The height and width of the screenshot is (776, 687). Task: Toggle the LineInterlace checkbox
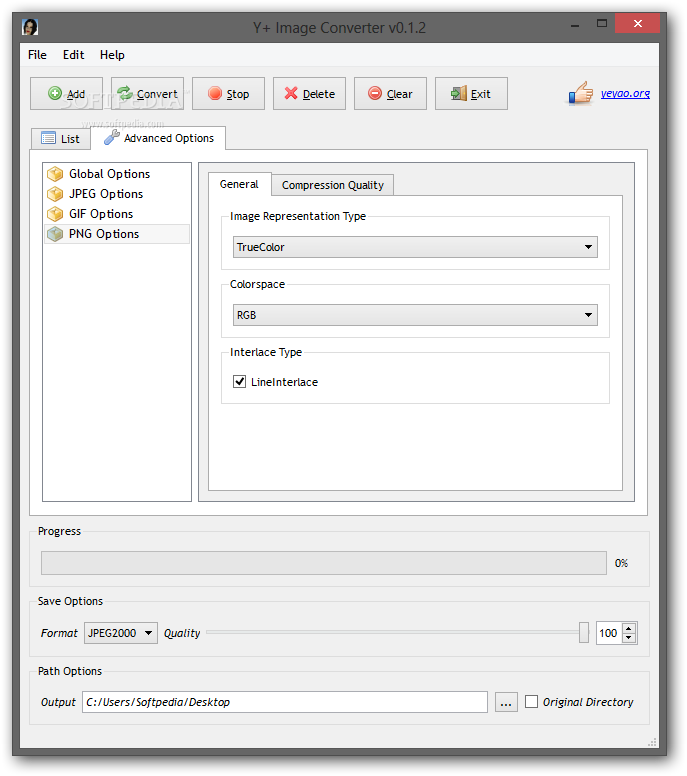[x=240, y=382]
